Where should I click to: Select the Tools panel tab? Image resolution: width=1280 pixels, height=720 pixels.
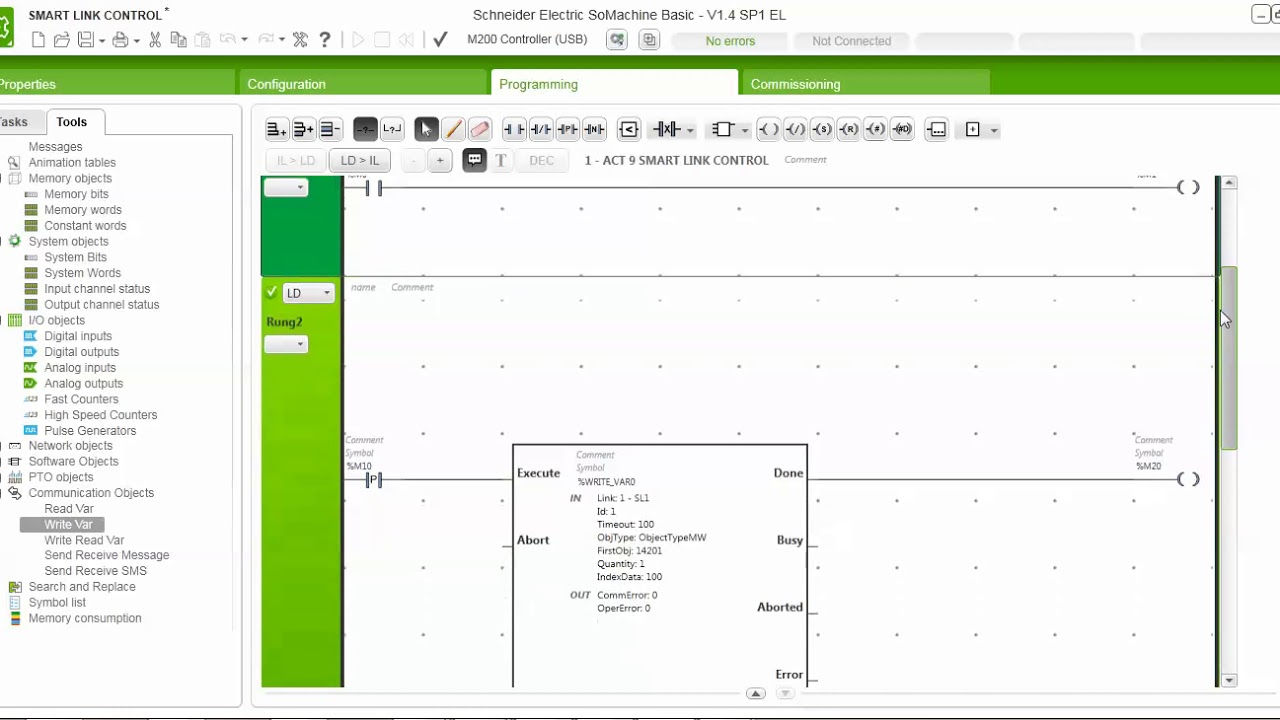coord(74,121)
